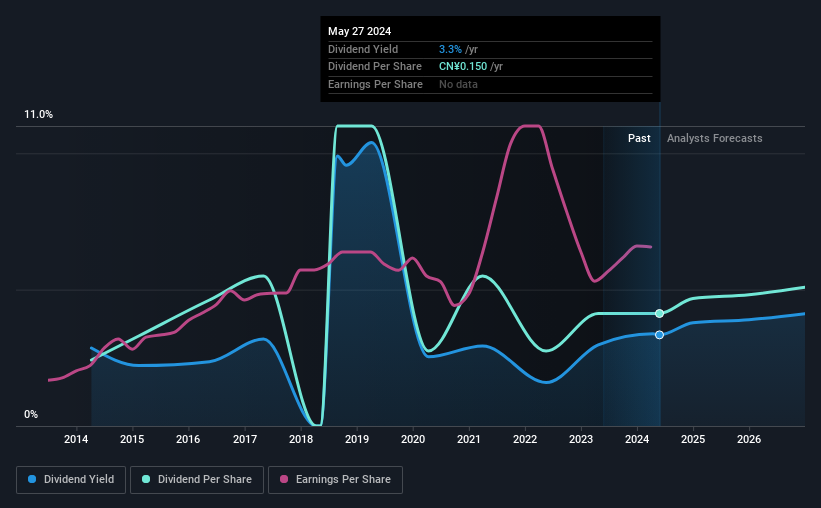This screenshot has width=821, height=508.
Task: Click the 2015 x-axis label
Action: [132, 439]
